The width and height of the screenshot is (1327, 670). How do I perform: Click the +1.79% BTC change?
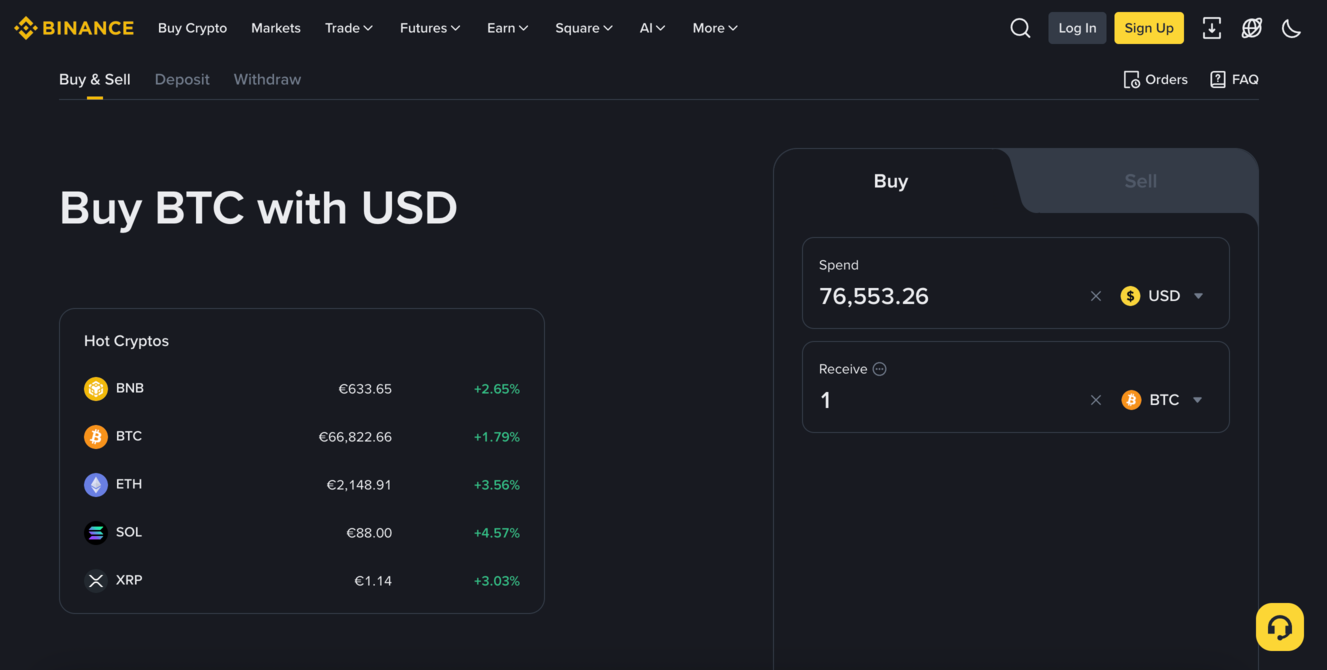point(497,437)
